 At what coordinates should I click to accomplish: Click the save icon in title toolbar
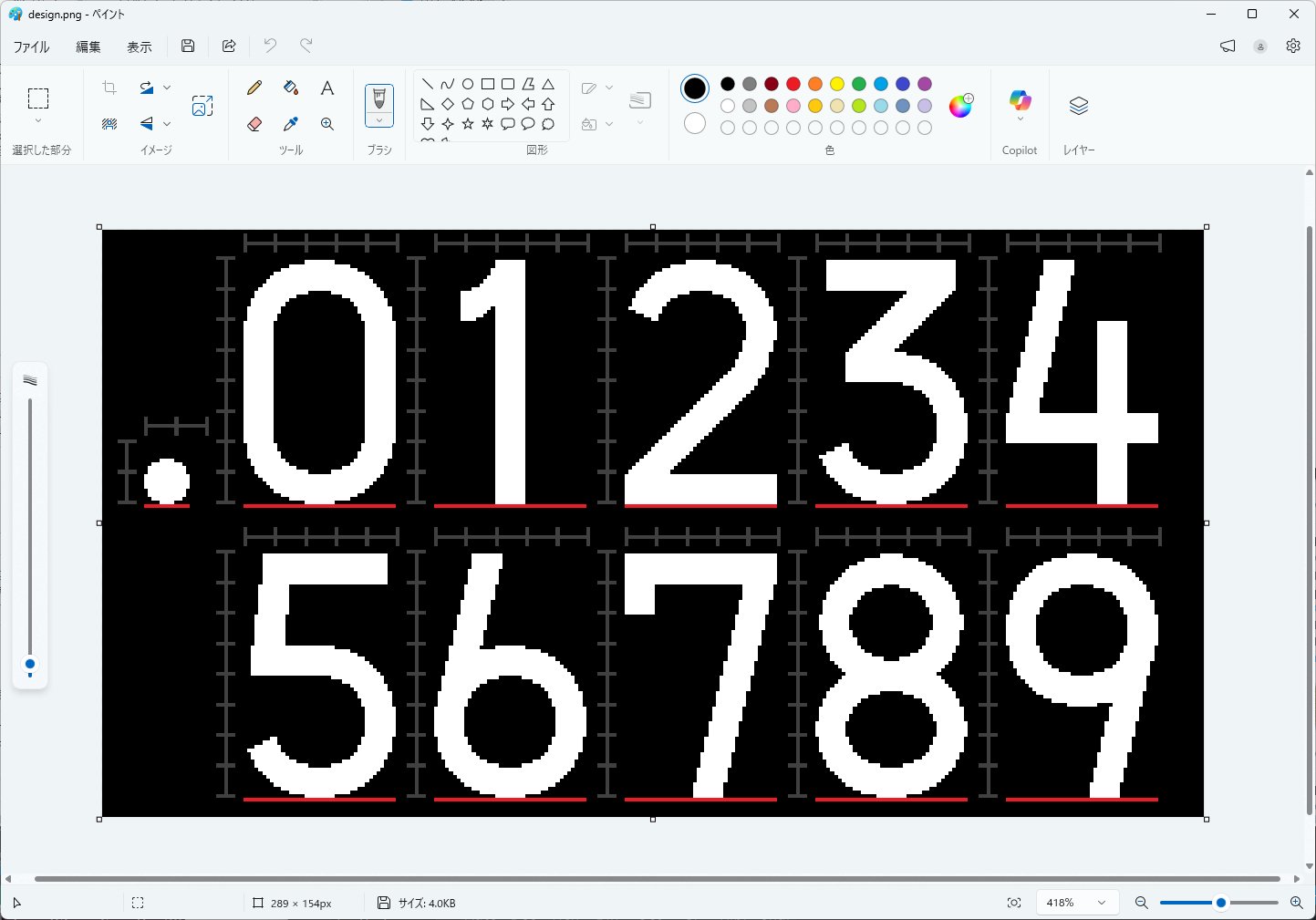(188, 46)
